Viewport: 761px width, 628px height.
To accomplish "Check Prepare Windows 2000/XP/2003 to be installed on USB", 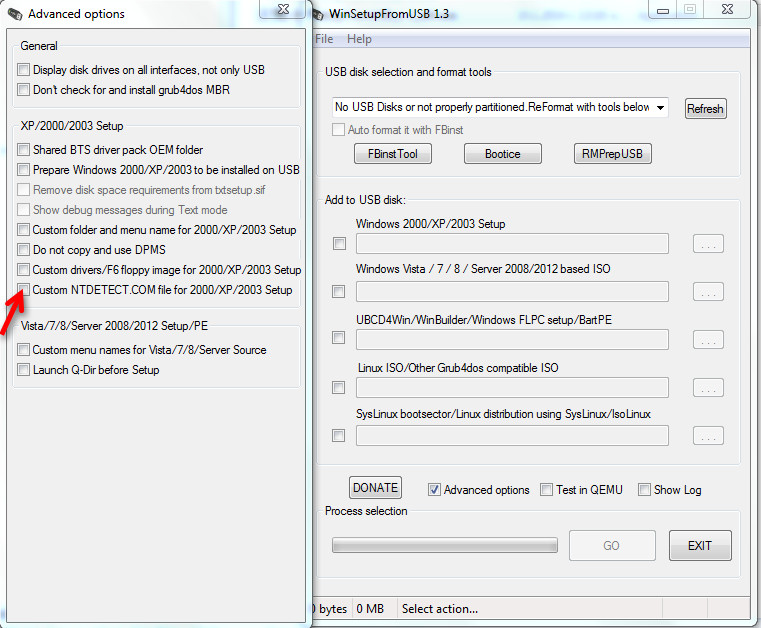I will coord(23,169).
